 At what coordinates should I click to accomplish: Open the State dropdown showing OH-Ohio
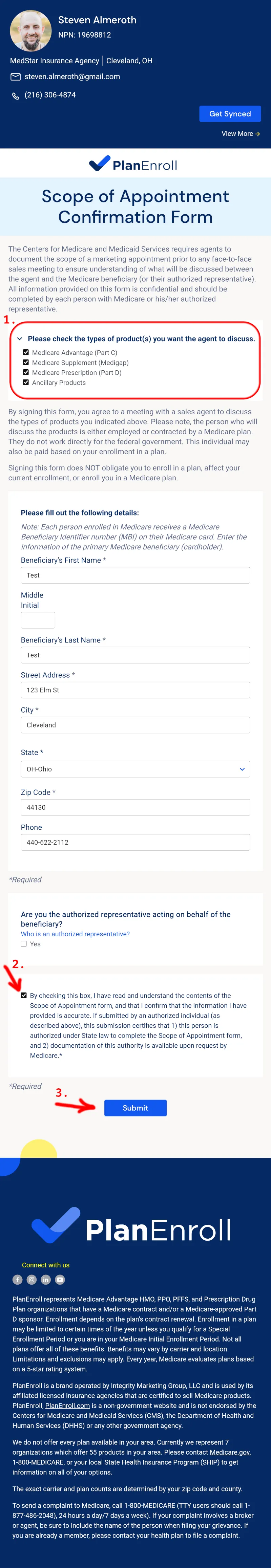pyautogui.click(x=135, y=769)
